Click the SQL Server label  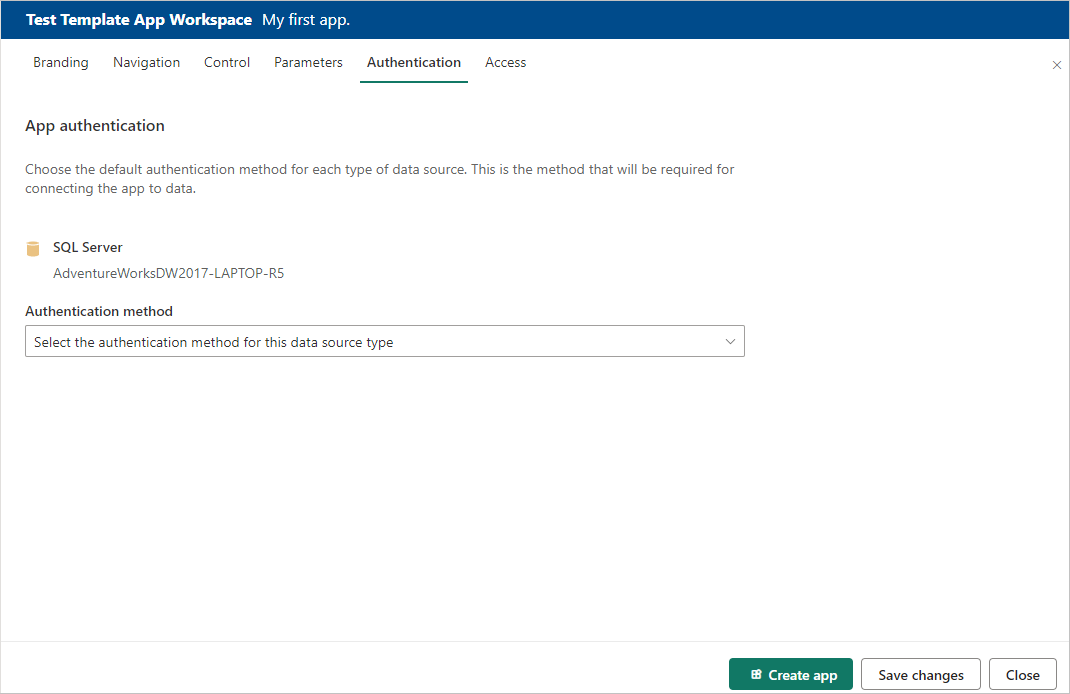[88, 247]
